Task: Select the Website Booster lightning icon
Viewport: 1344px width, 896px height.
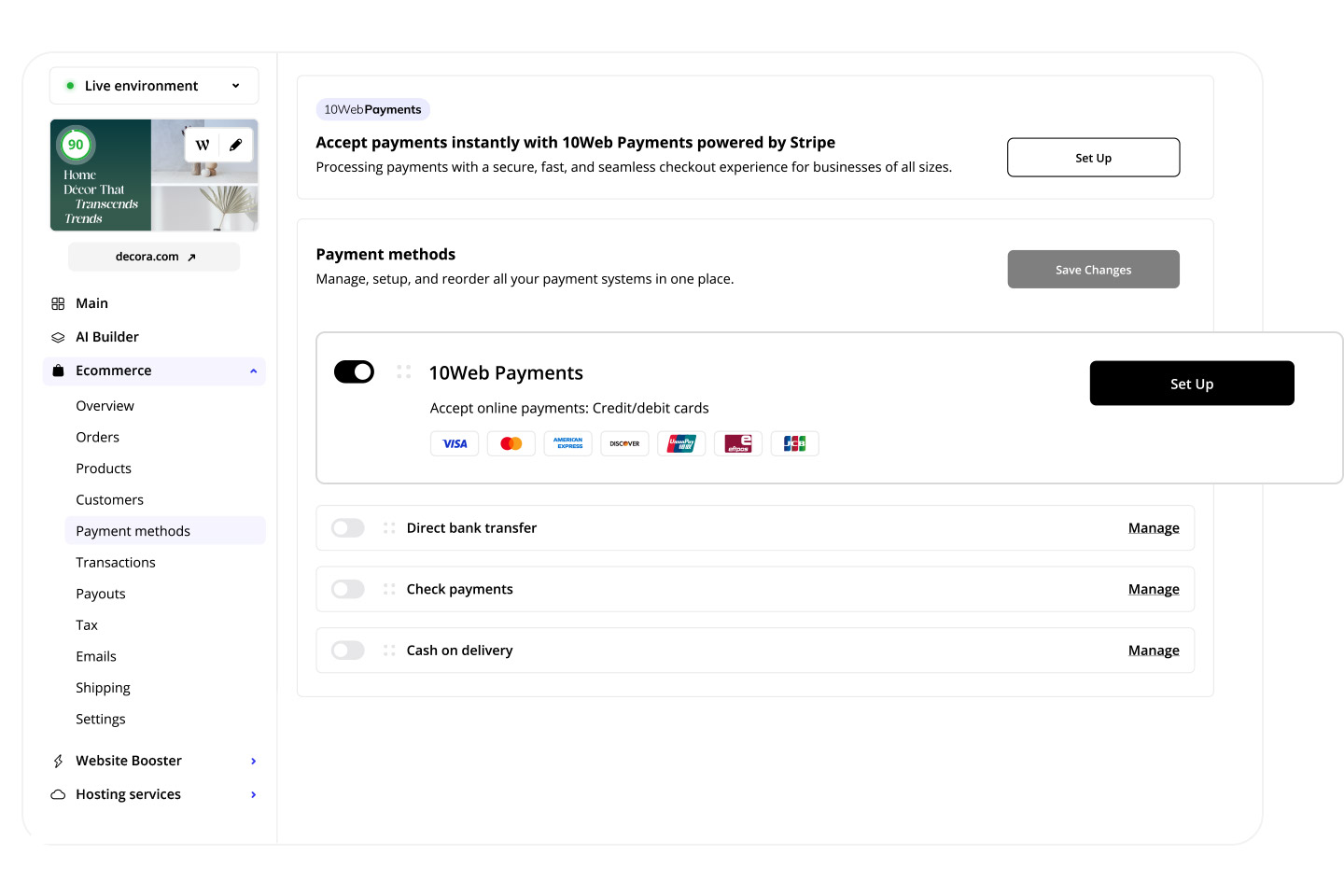Action: tap(57, 760)
